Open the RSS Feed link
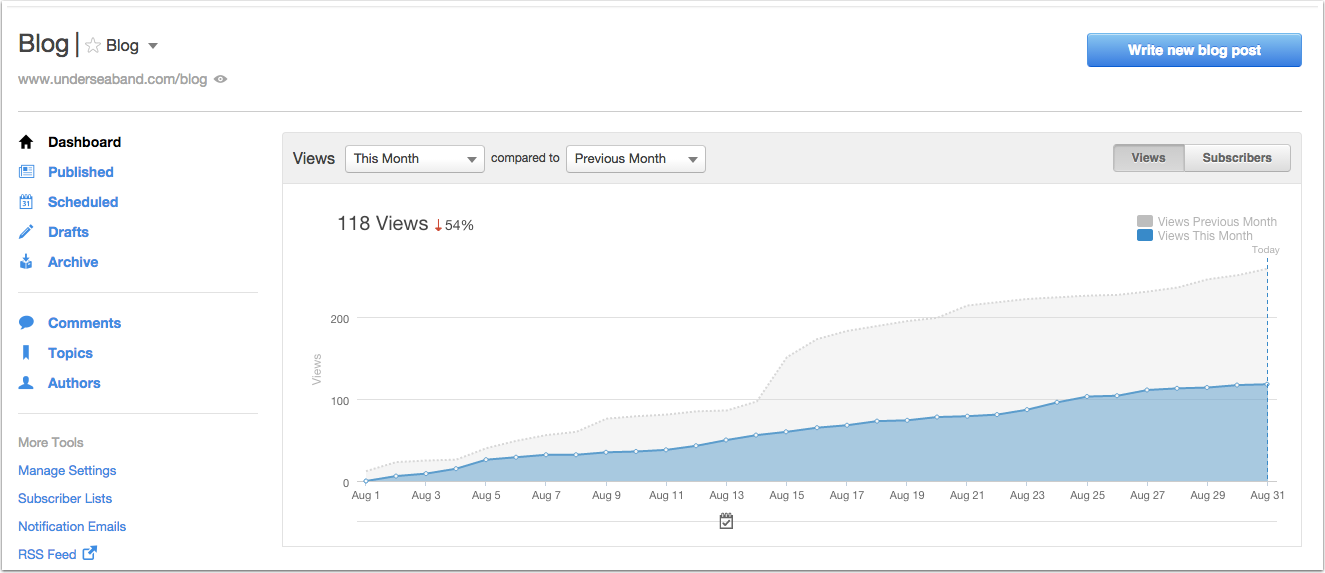This screenshot has width=1325, height=573. click(47, 554)
